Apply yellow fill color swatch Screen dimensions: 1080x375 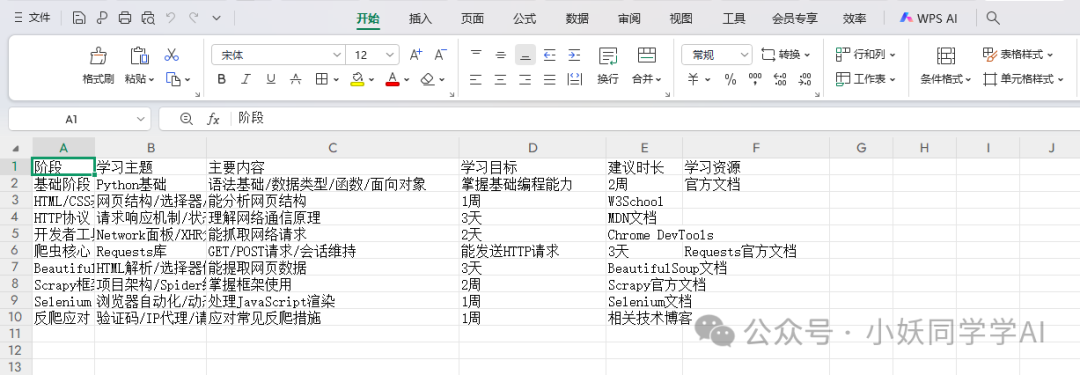point(357,79)
